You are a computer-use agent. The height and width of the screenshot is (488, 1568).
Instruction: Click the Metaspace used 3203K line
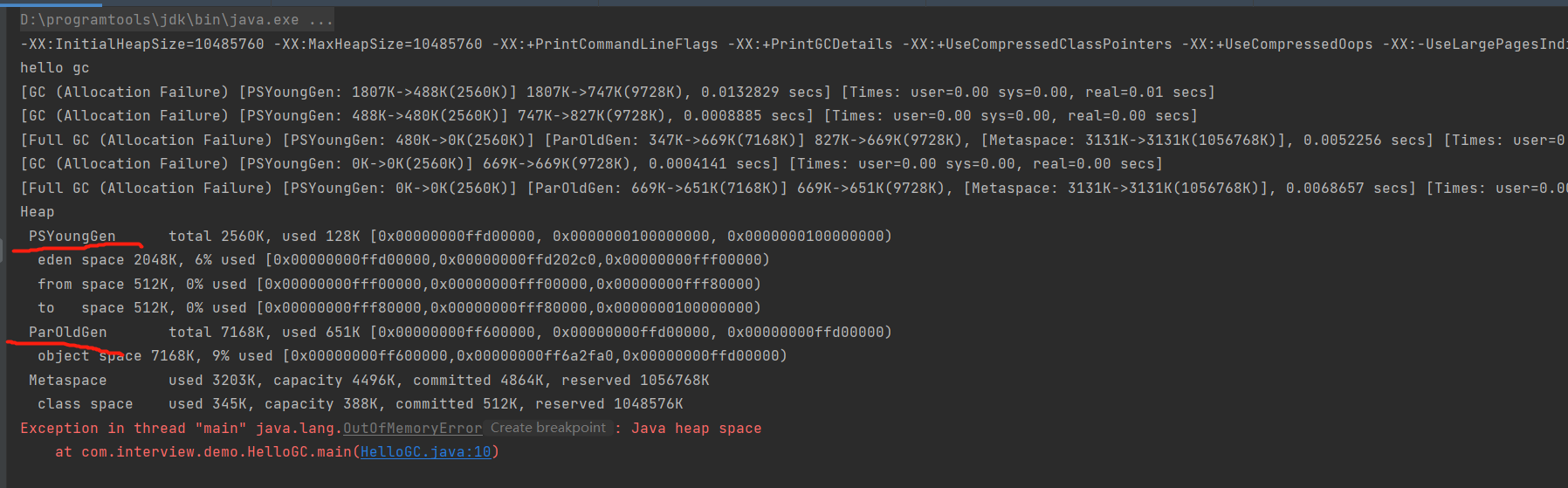click(369, 381)
